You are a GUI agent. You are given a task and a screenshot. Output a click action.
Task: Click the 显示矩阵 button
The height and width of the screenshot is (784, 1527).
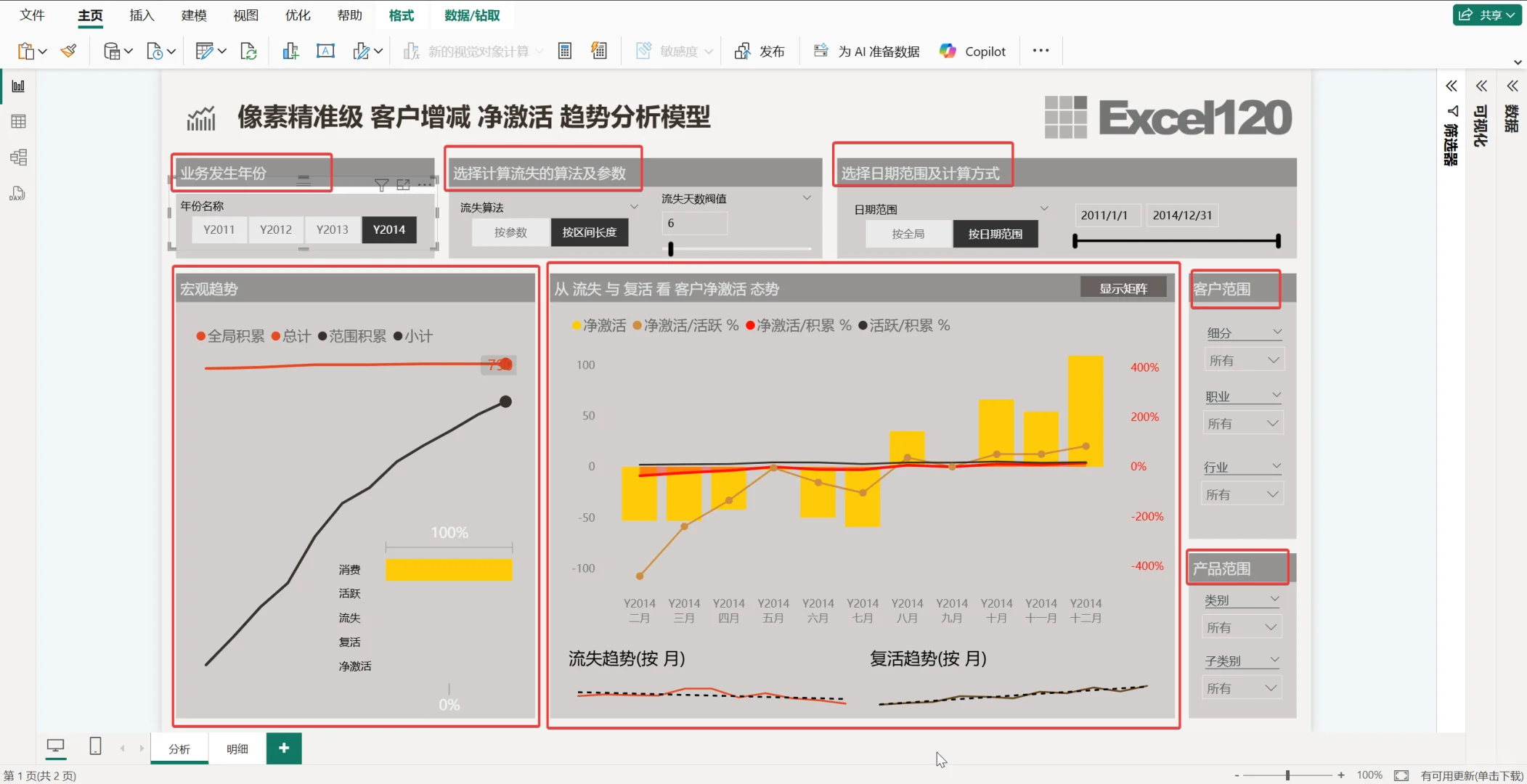point(1123,287)
